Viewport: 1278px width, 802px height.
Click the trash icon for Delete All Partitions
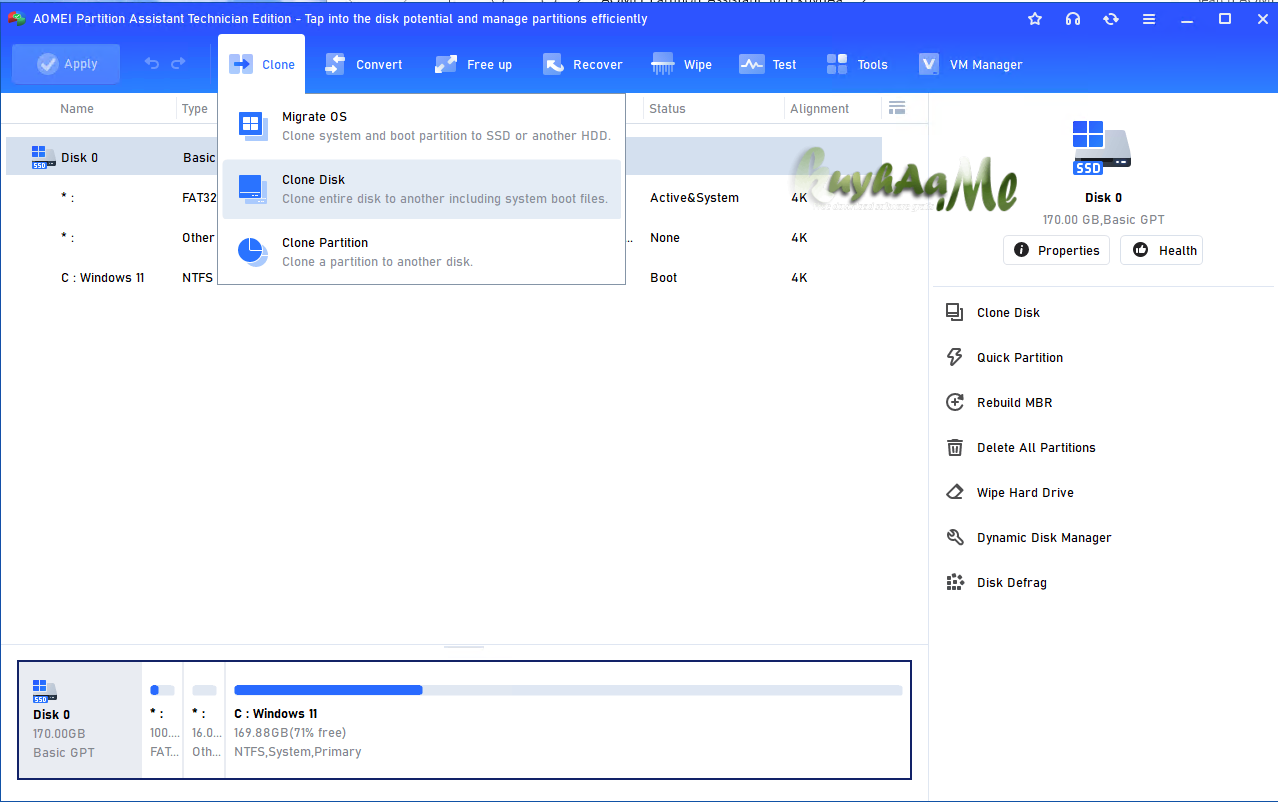point(955,447)
